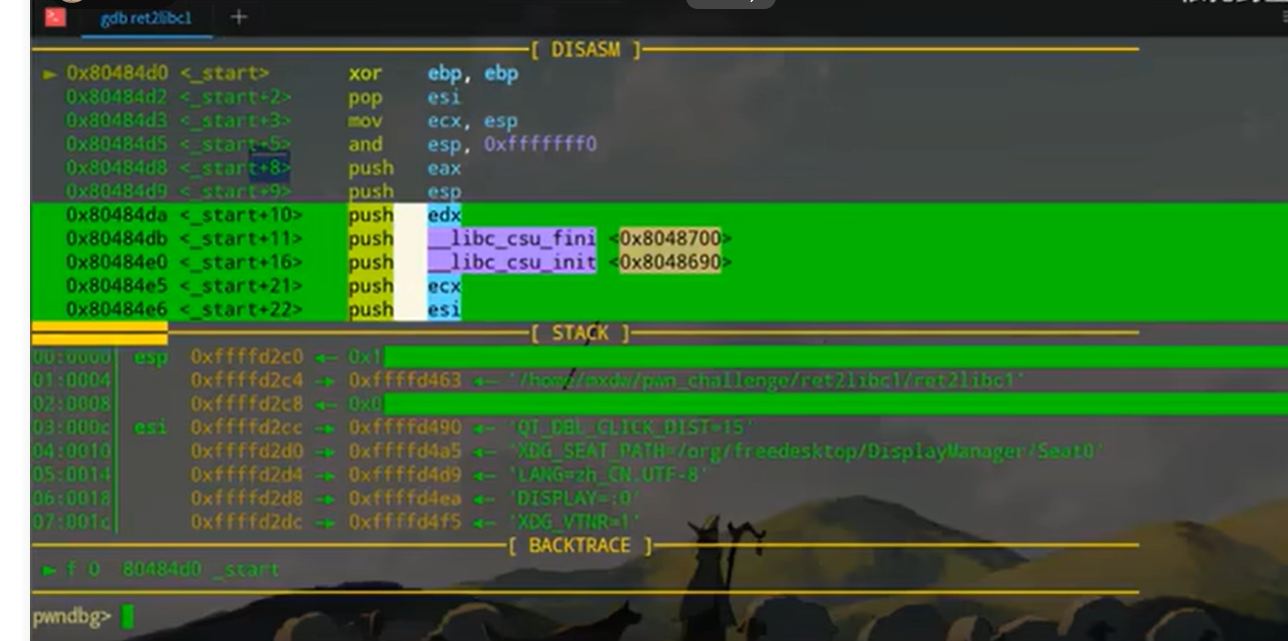
Task: Click address 0x80484db at _start+11
Action: 118,238
